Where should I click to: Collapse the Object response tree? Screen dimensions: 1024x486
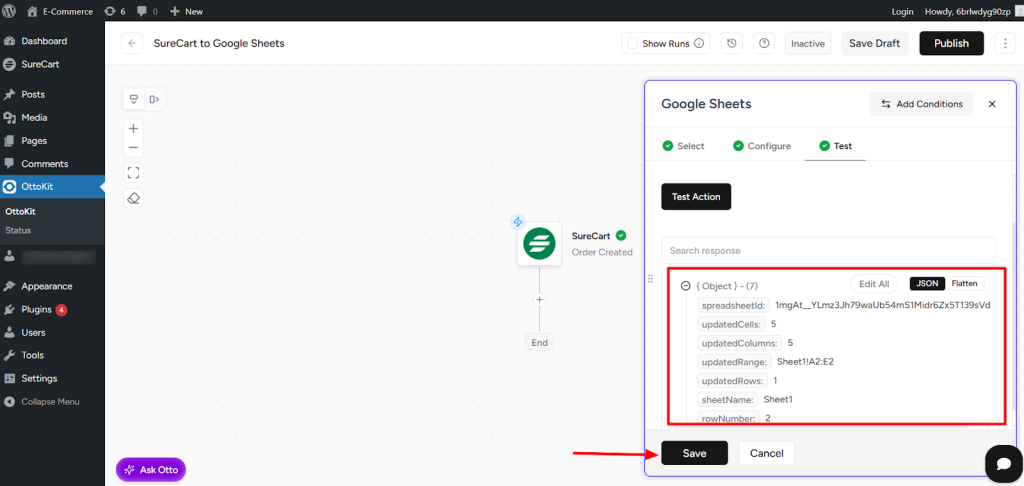[x=685, y=286]
